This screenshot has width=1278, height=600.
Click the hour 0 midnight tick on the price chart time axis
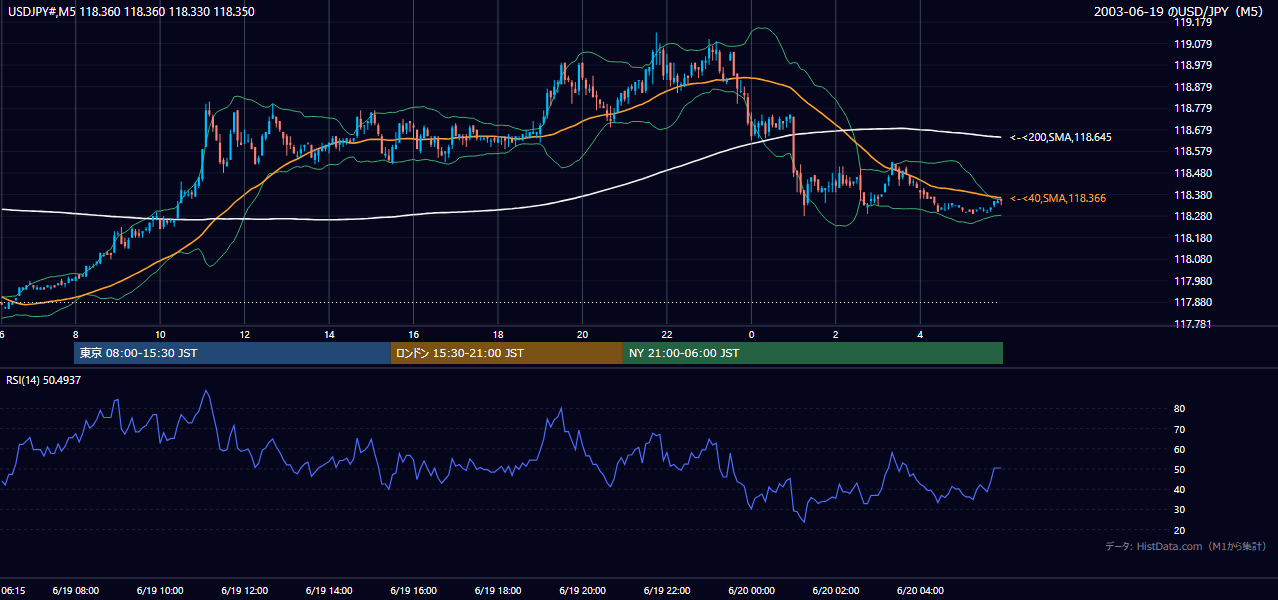click(751, 334)
